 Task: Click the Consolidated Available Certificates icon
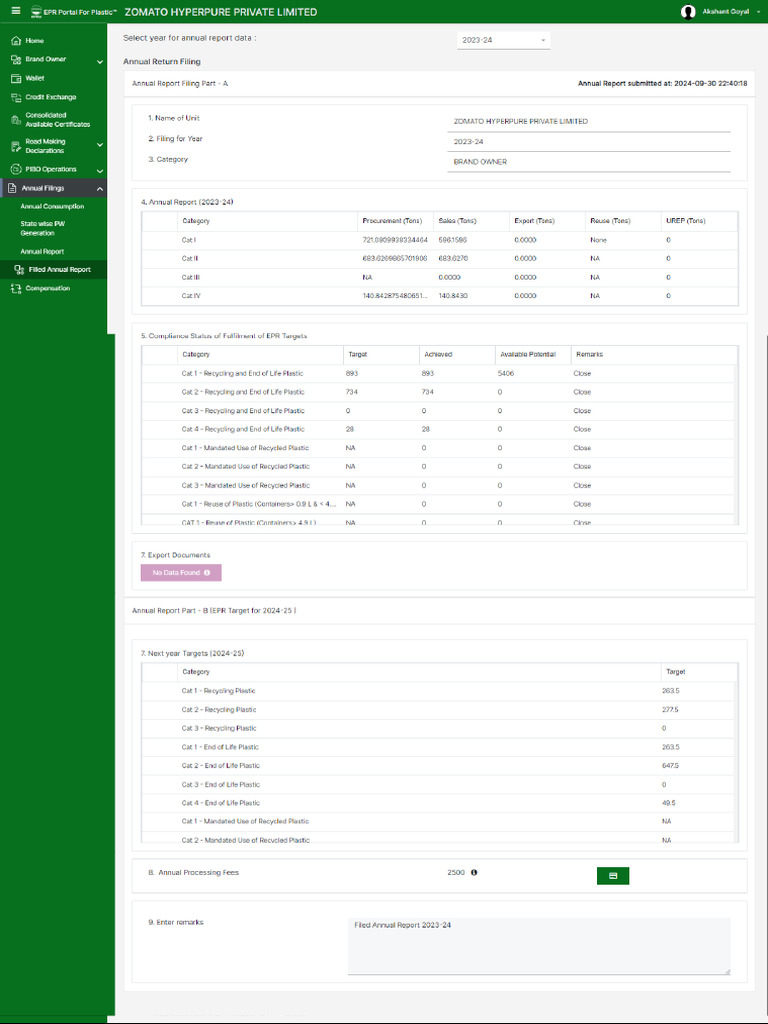tap(15, 120)
